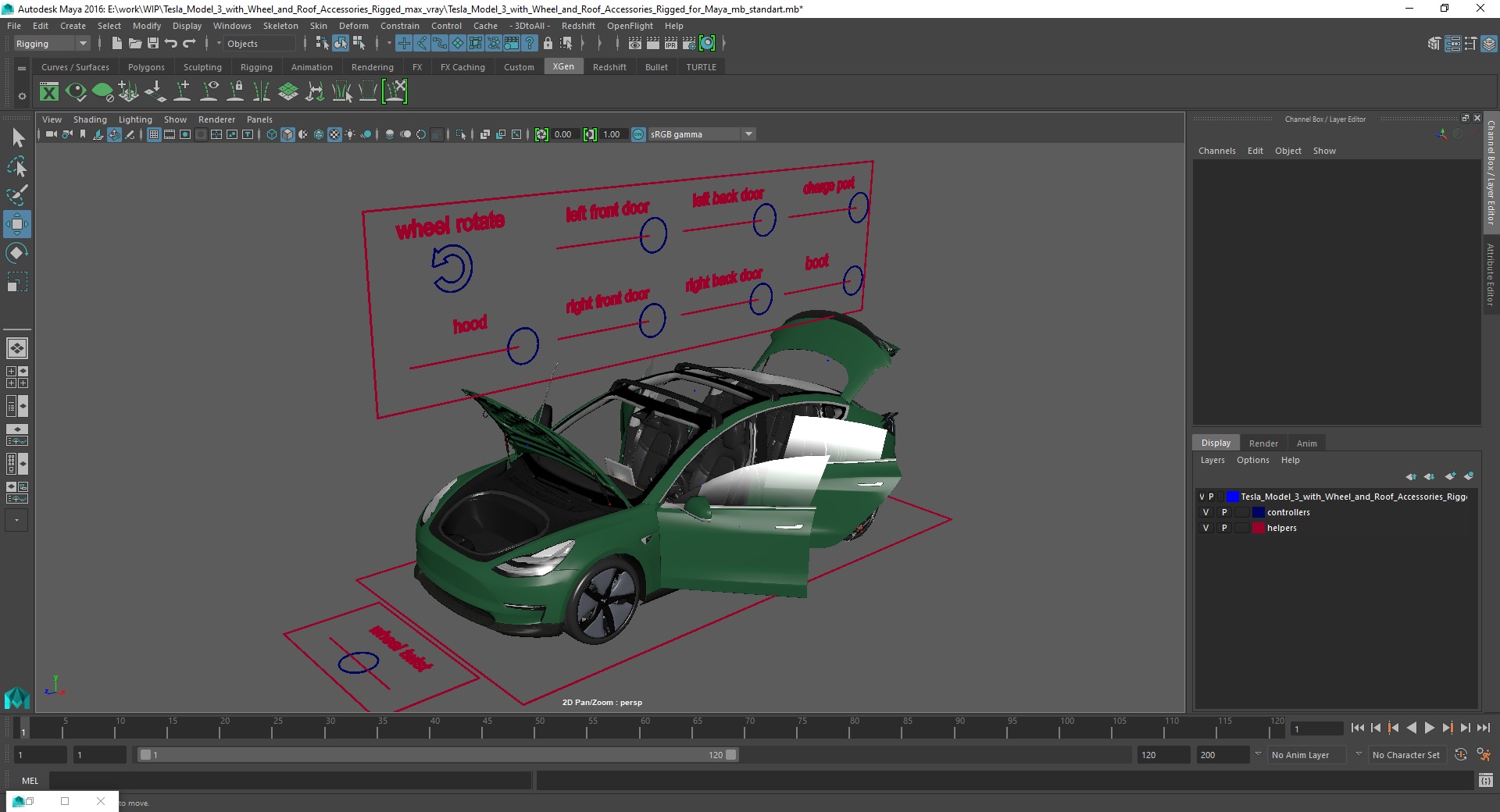
Task: Create layer from selected objects icon
Action: tap(1469, 476)
